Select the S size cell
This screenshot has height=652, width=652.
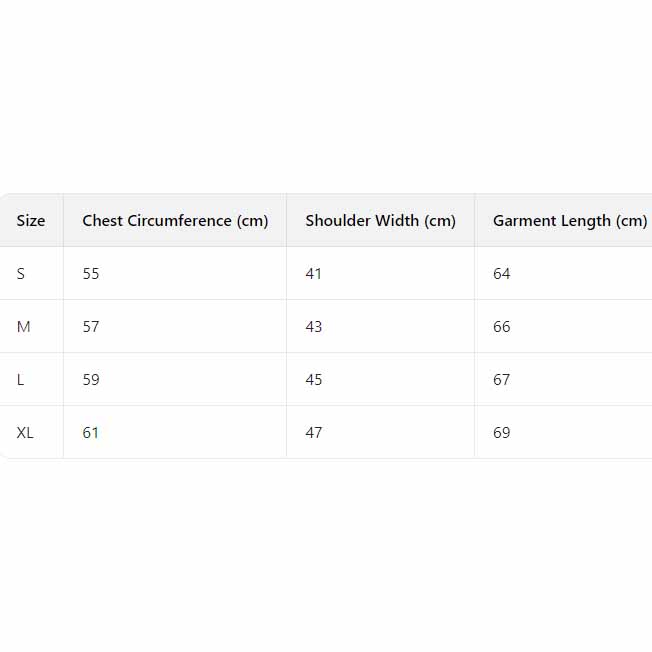pos(21,274)
